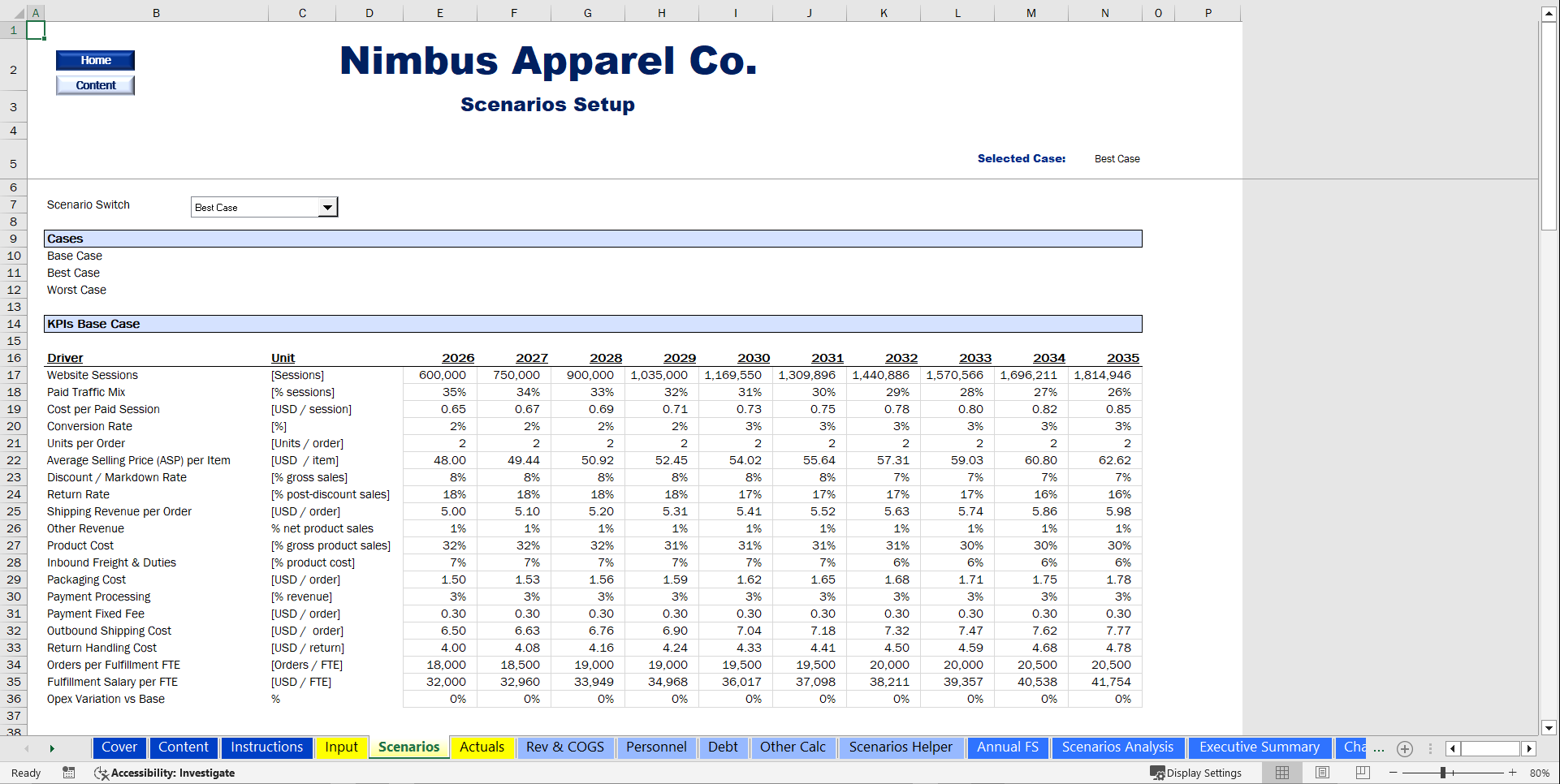Click the Content navigation button
This screenshot has height=784, width=1560.
tap(95, 84)
